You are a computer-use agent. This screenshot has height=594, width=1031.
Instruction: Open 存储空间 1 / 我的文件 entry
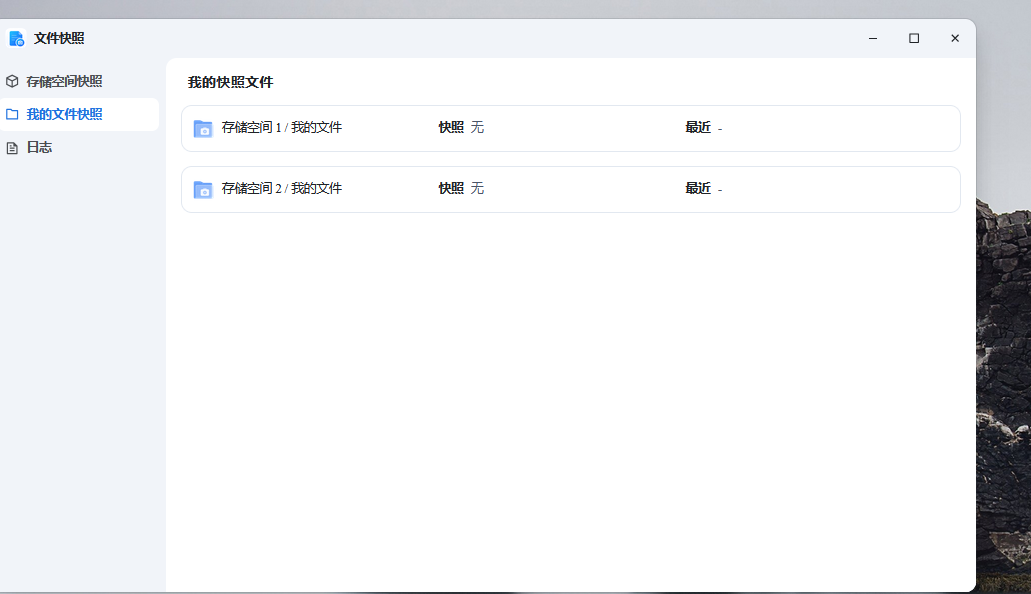(571, 128)
